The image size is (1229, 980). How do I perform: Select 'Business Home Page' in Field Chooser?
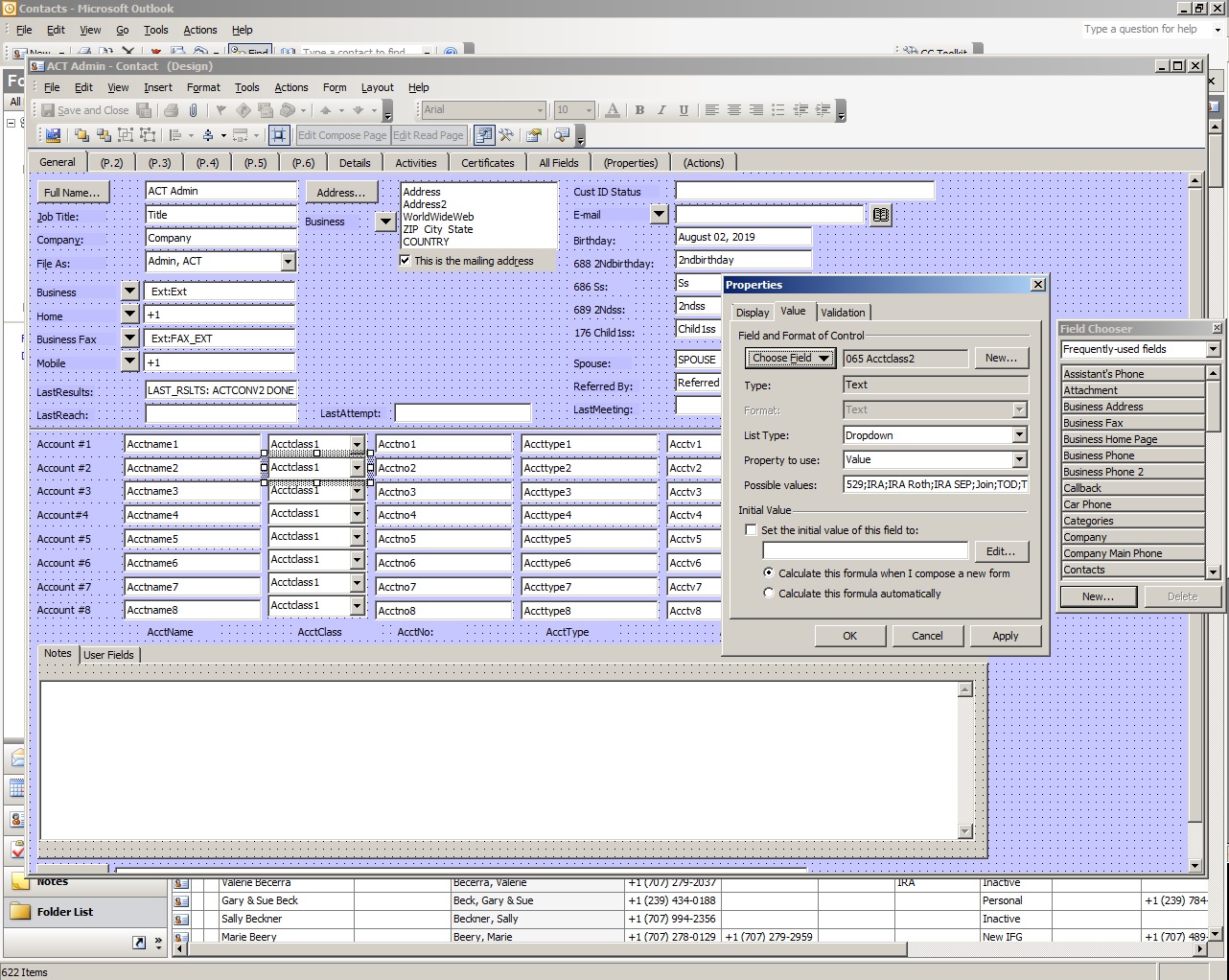[x=1132, y=439]
